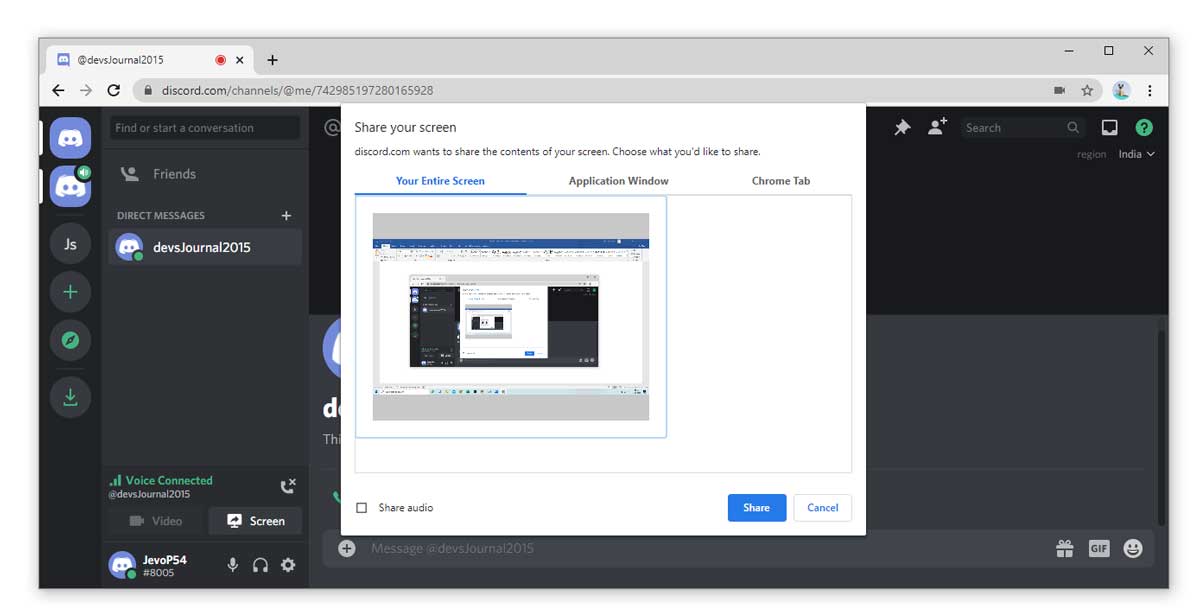Select the server icon with speaker badge
Viewport: 1200px width, 612px height.
(x=70, y=186)
